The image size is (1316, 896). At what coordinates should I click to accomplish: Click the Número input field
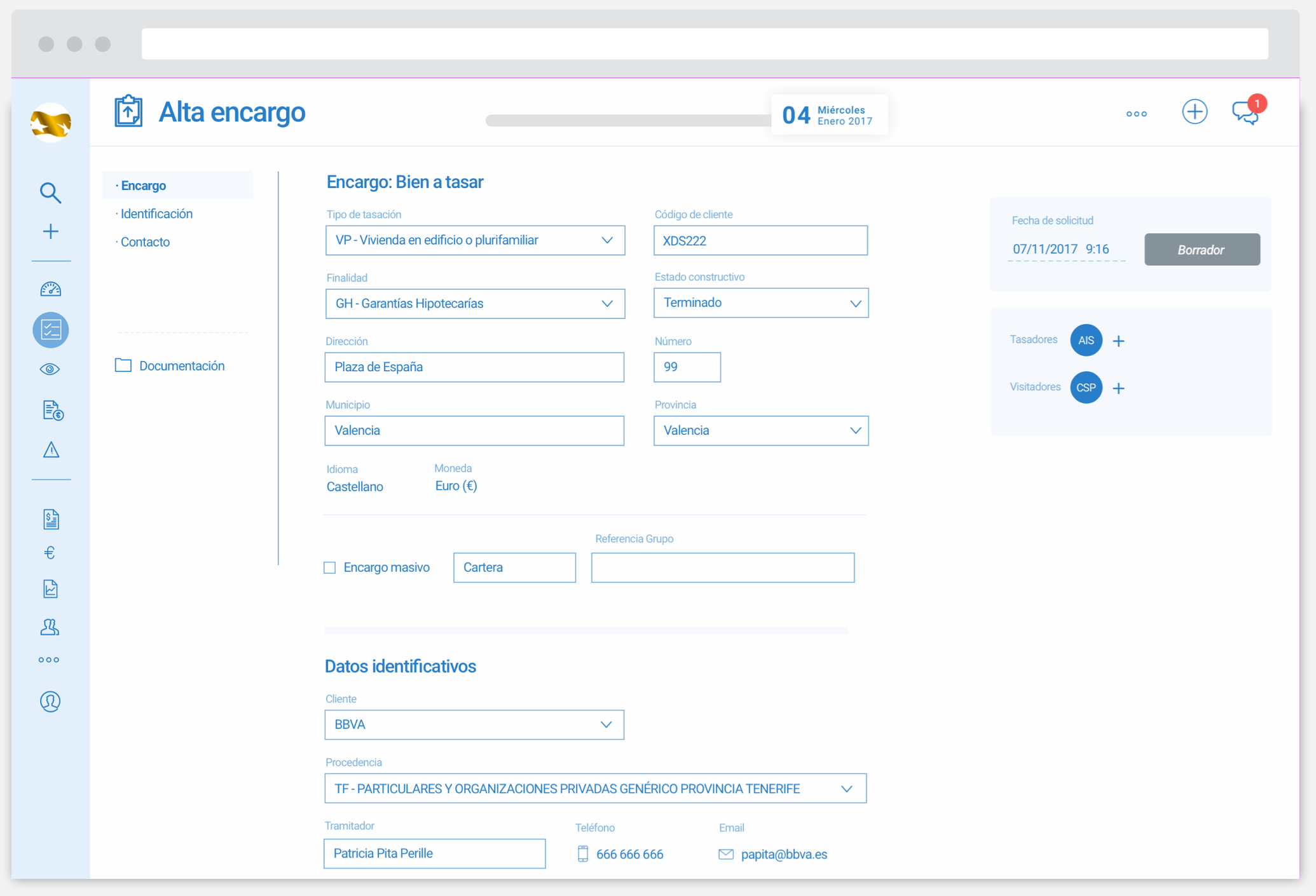(687, 367)
